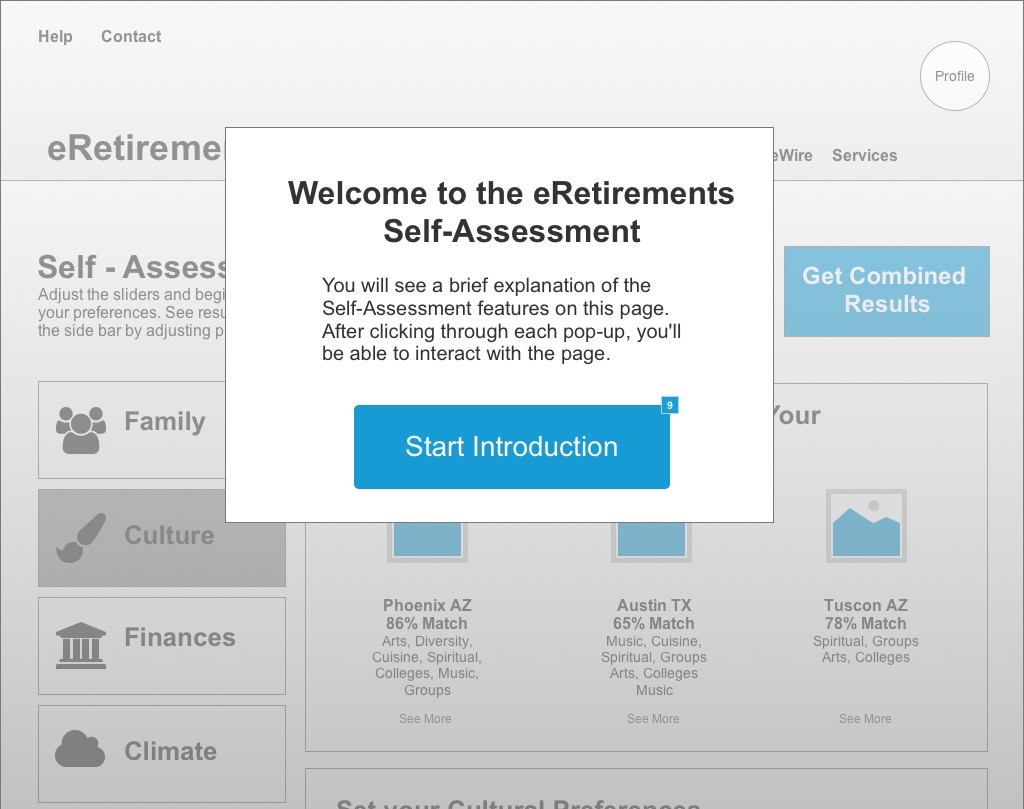Go to the Services navigation item
The width and height of the screenshot is (1024, 809).
[x=864, y=156]
